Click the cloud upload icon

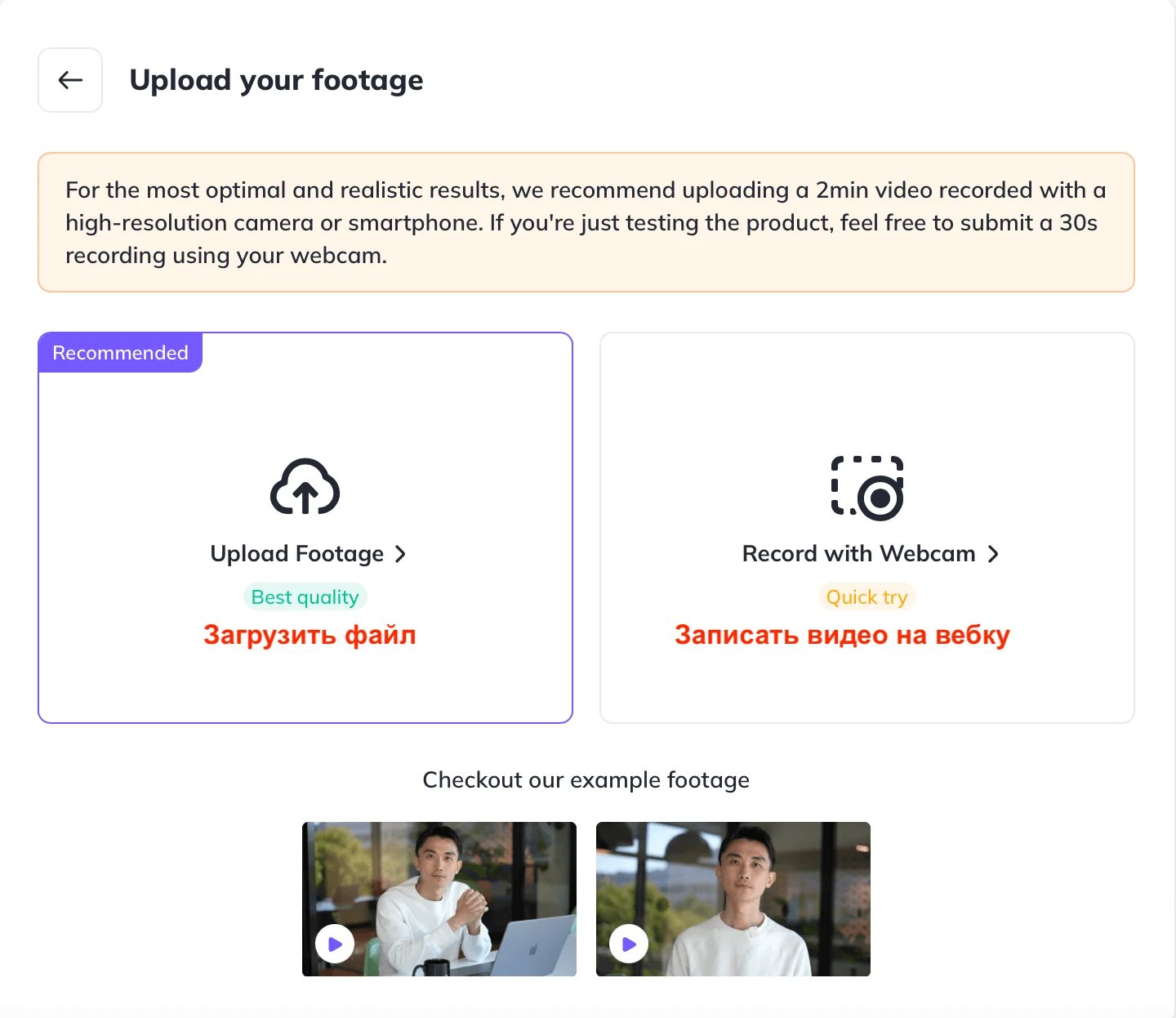(x=305, y=487)
